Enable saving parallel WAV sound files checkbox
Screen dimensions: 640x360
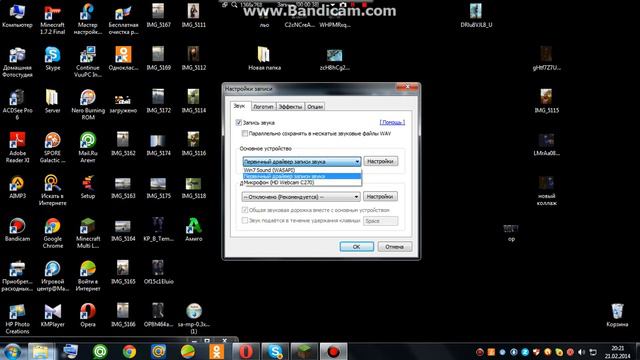[x=244, y=133]
